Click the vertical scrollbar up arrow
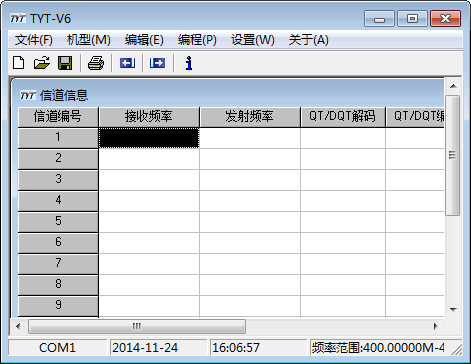The image size is (471, 364). coord(453,86)
